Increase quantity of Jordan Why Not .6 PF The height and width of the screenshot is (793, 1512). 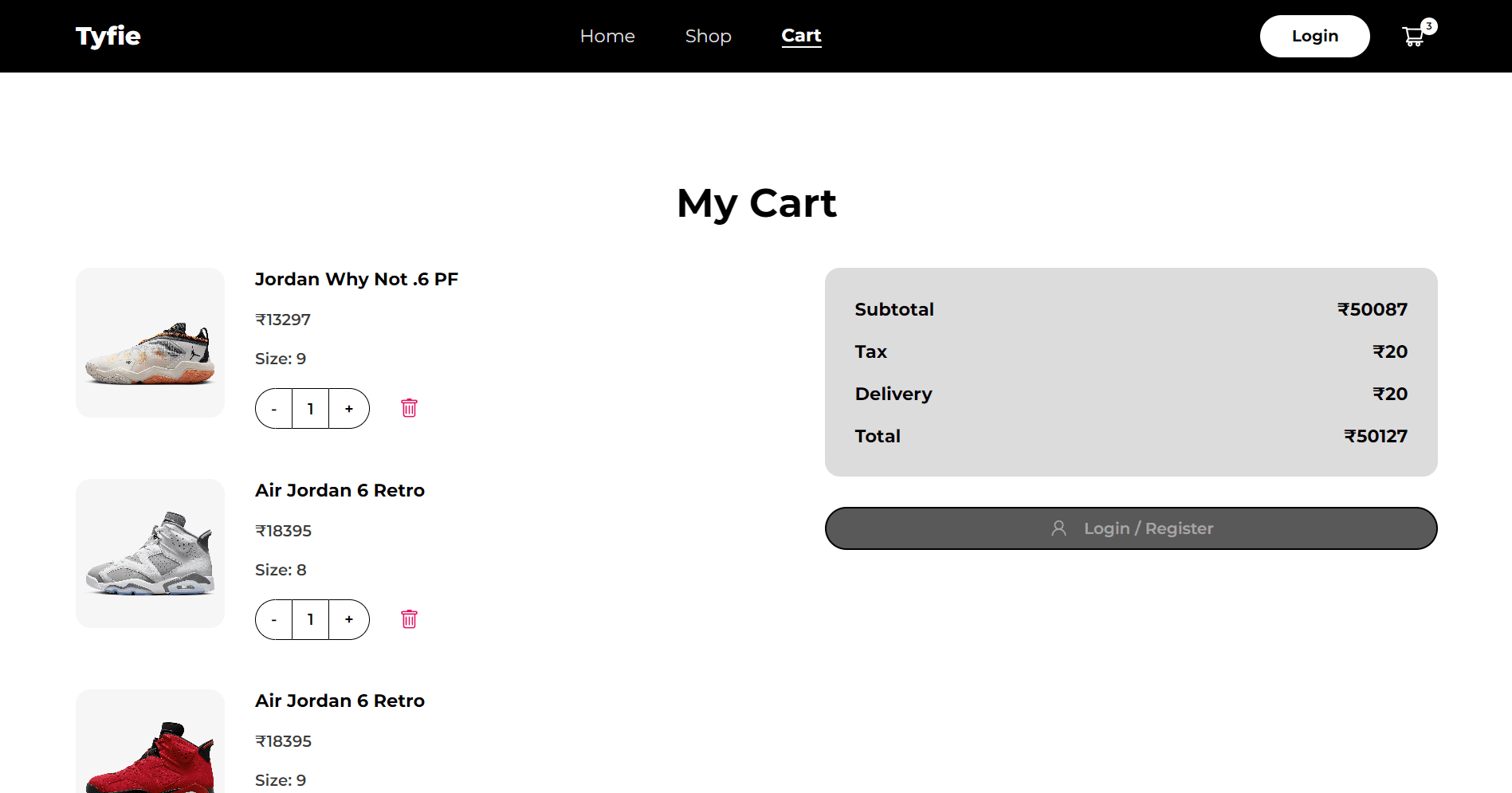coord(349,409)
